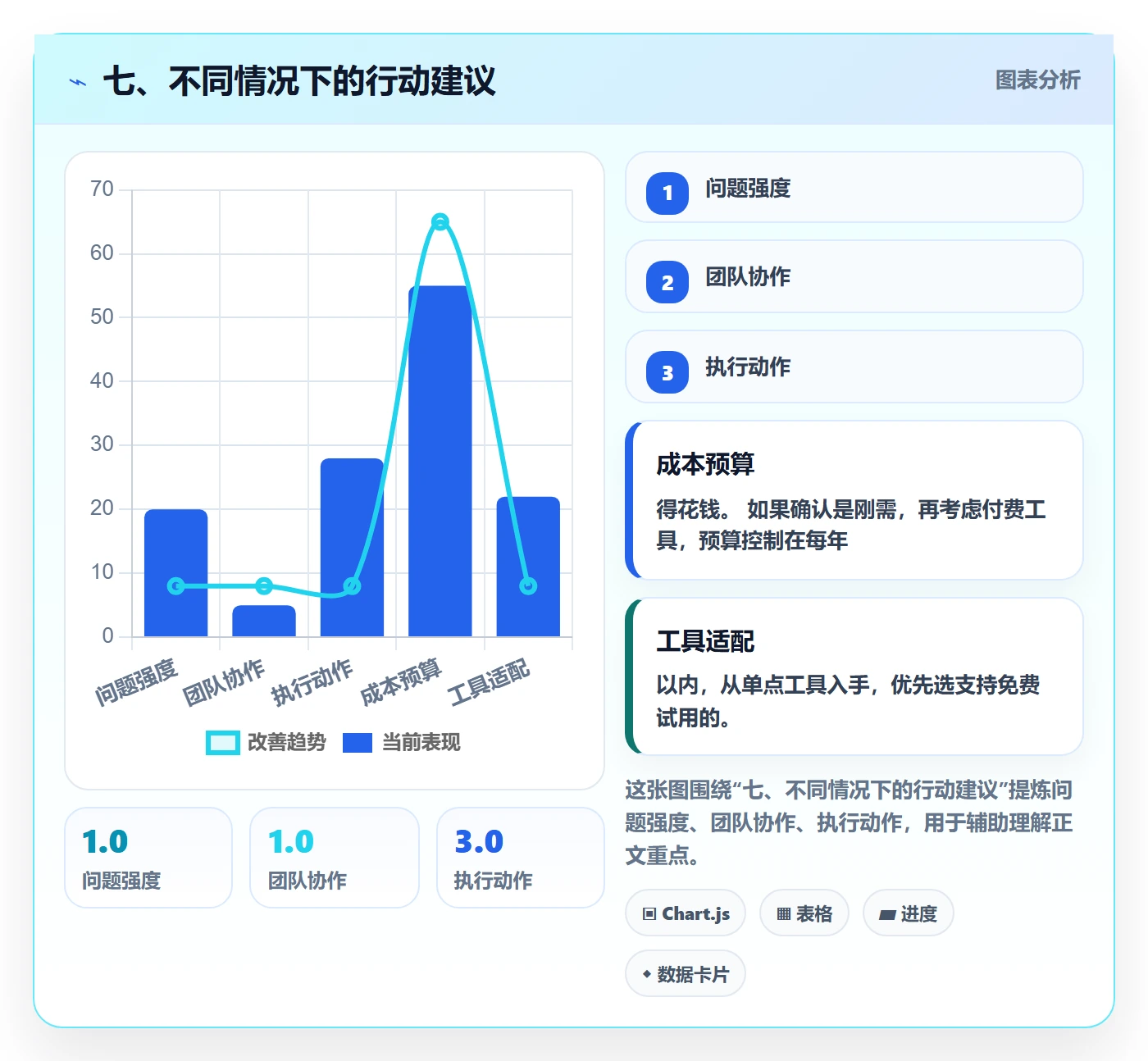Click the y-axis label 70
The height and width of the screenshot is (1061, 1148).
pyautogui.click(x=102, y=189)
